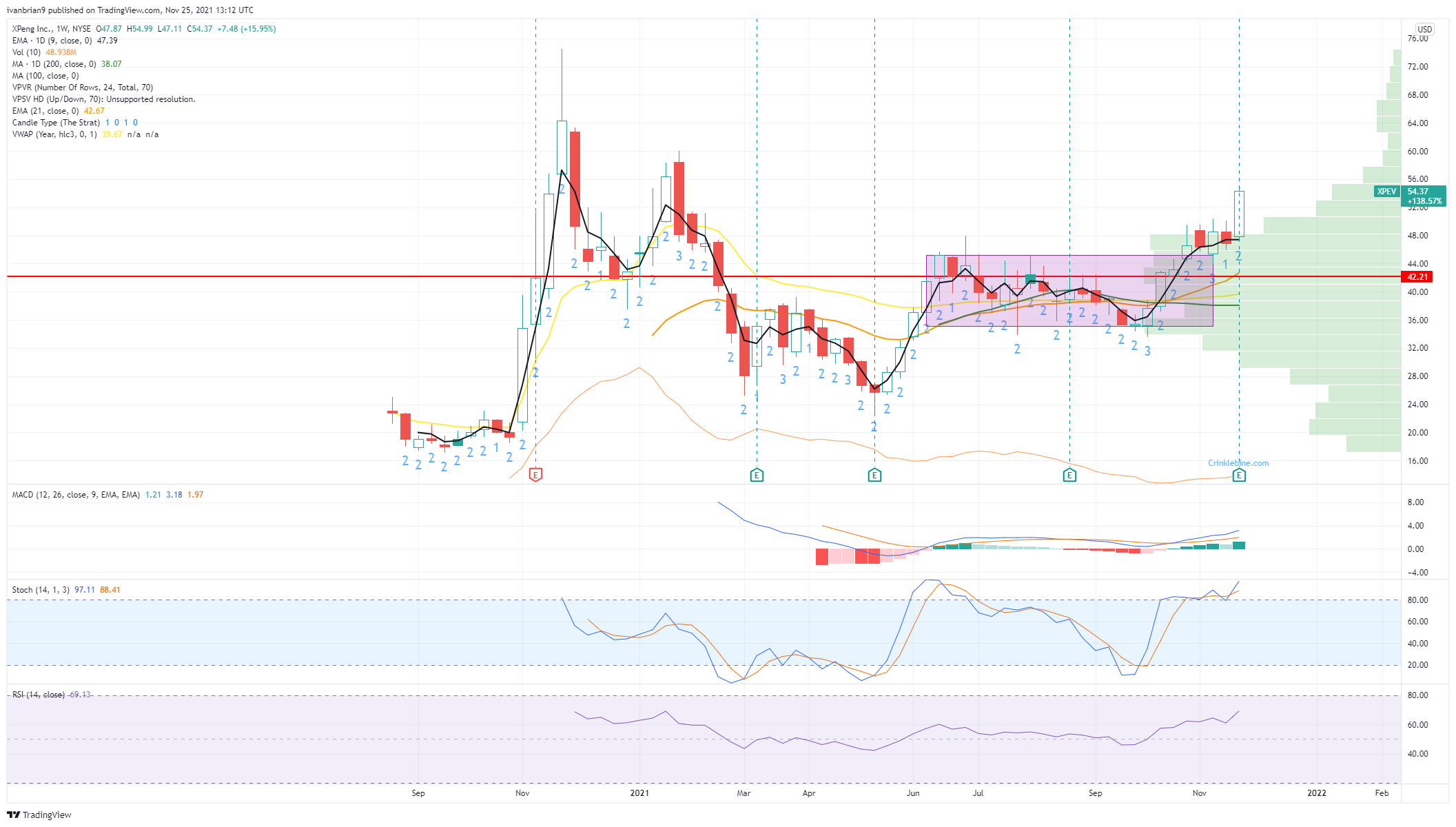Image resolution: width=1456 pixels, height=827 pixels.
Task: Click the TradingView logo at bottom left
Action: pyautogui.click(x=39, y=815)
